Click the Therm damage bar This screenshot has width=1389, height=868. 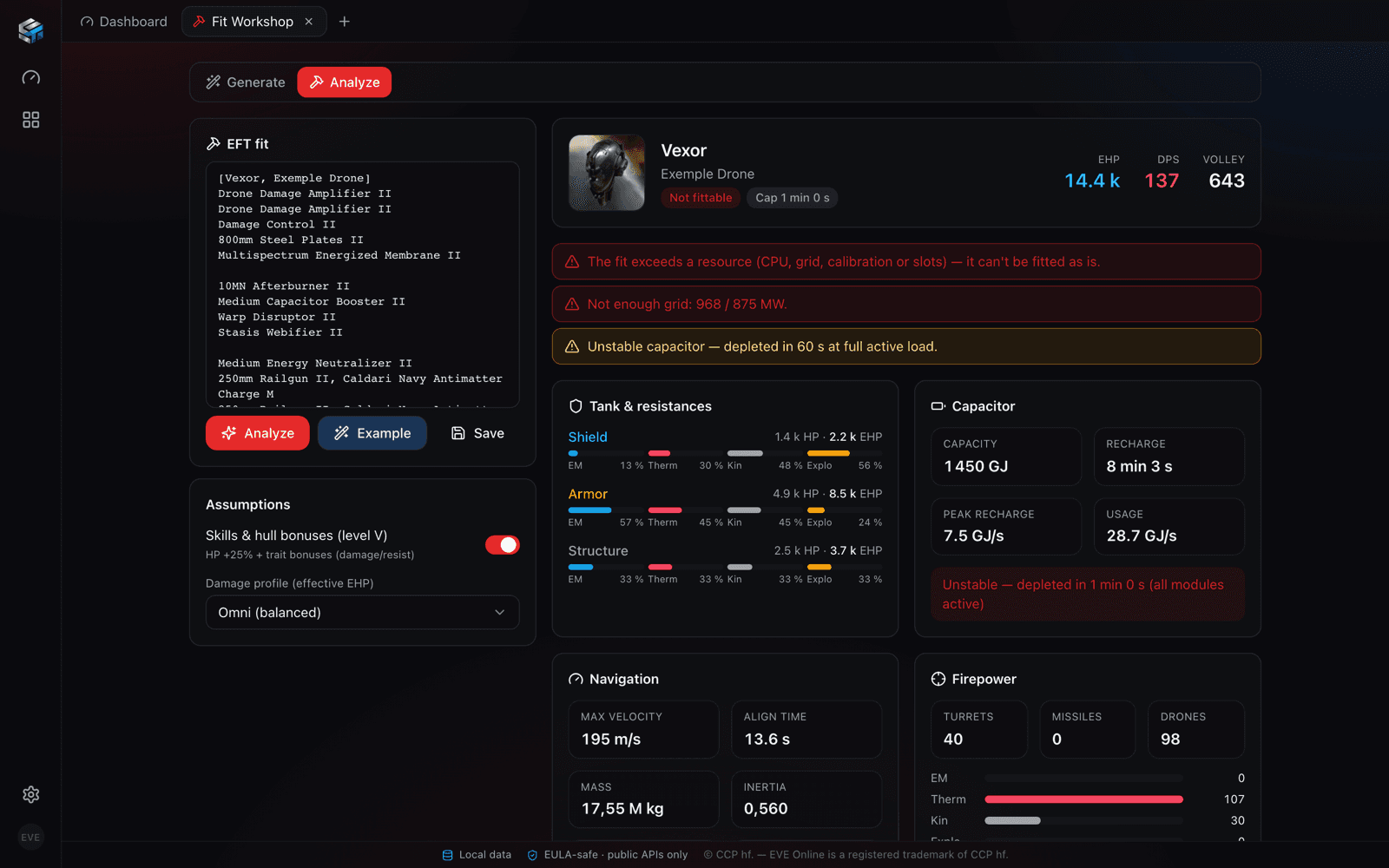click(1083, 799)
